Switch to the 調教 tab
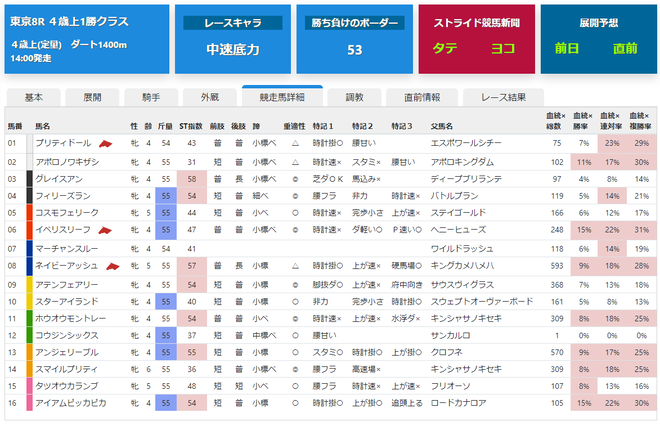This screenshot has width=660, height=426. click(x=354, y=97)
